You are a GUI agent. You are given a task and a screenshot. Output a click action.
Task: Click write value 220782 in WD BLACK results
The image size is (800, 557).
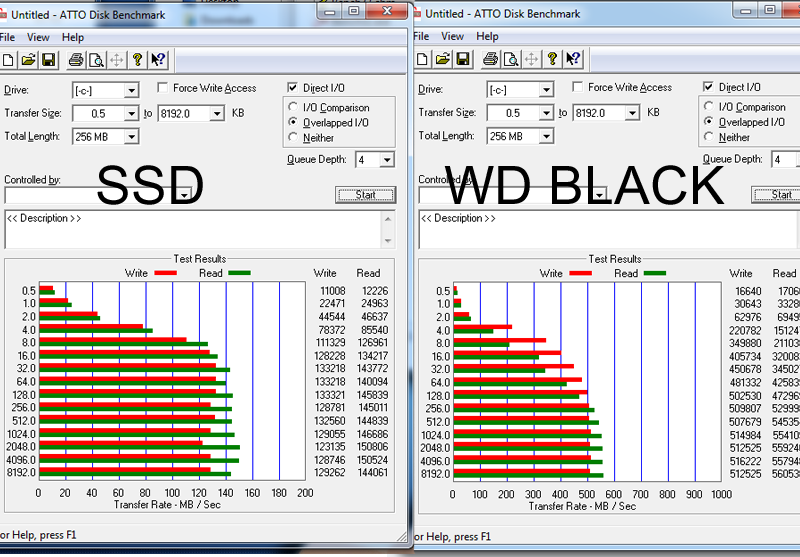(745, 331)
